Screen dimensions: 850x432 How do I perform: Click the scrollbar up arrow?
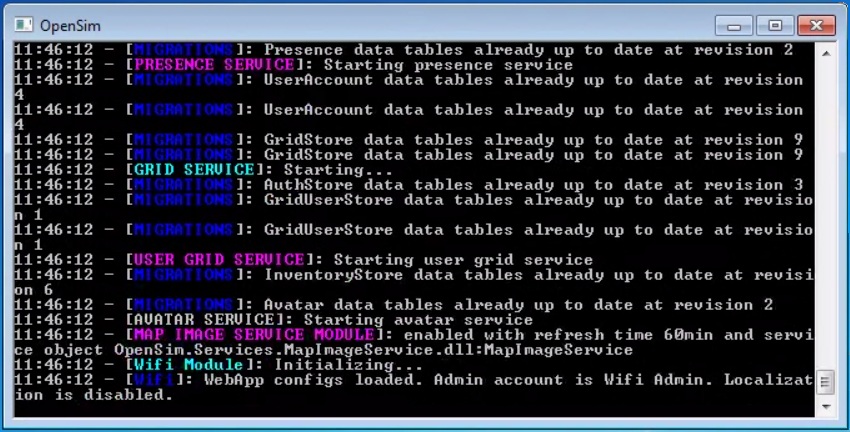click(x=826, y=53)
